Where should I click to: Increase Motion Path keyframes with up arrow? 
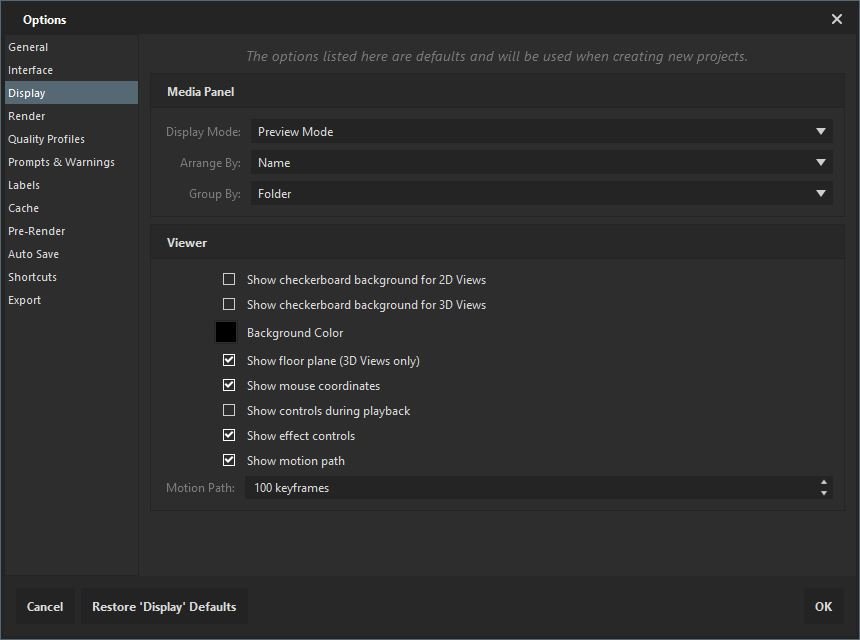point(823,483)
